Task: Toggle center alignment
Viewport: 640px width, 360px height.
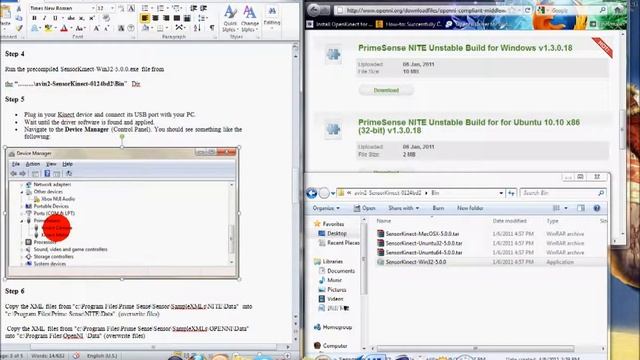Action: (x=156, y=18)
